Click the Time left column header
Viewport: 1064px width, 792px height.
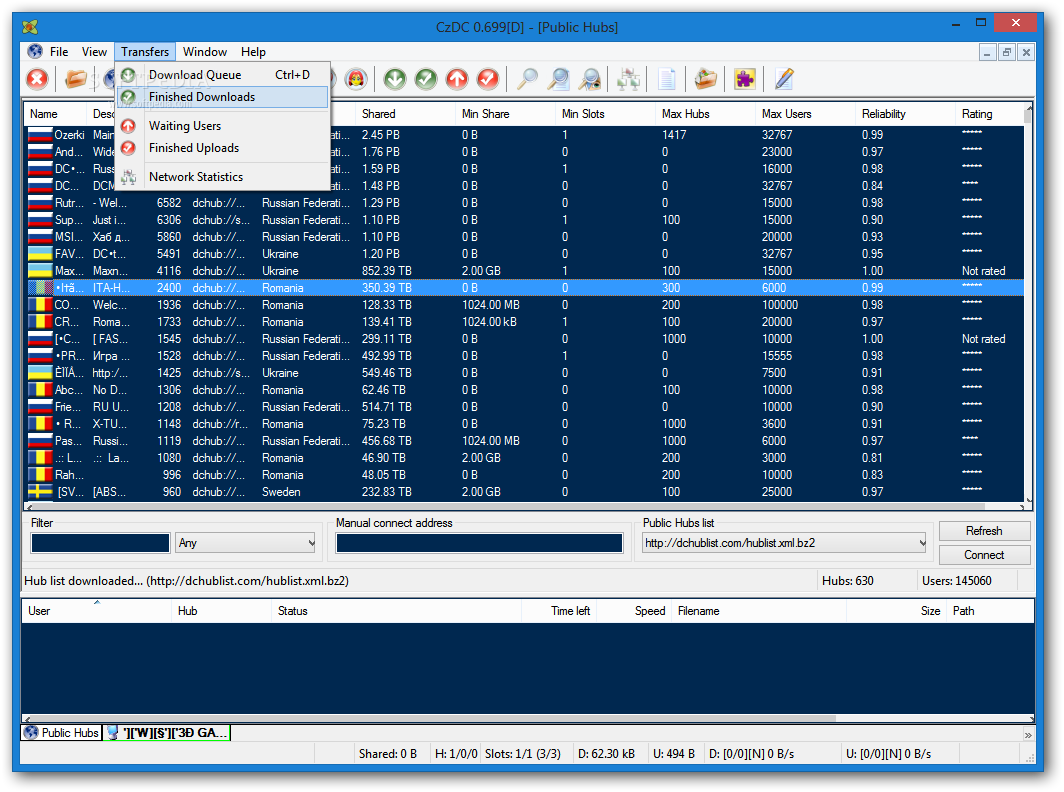(x=559, y=611)
